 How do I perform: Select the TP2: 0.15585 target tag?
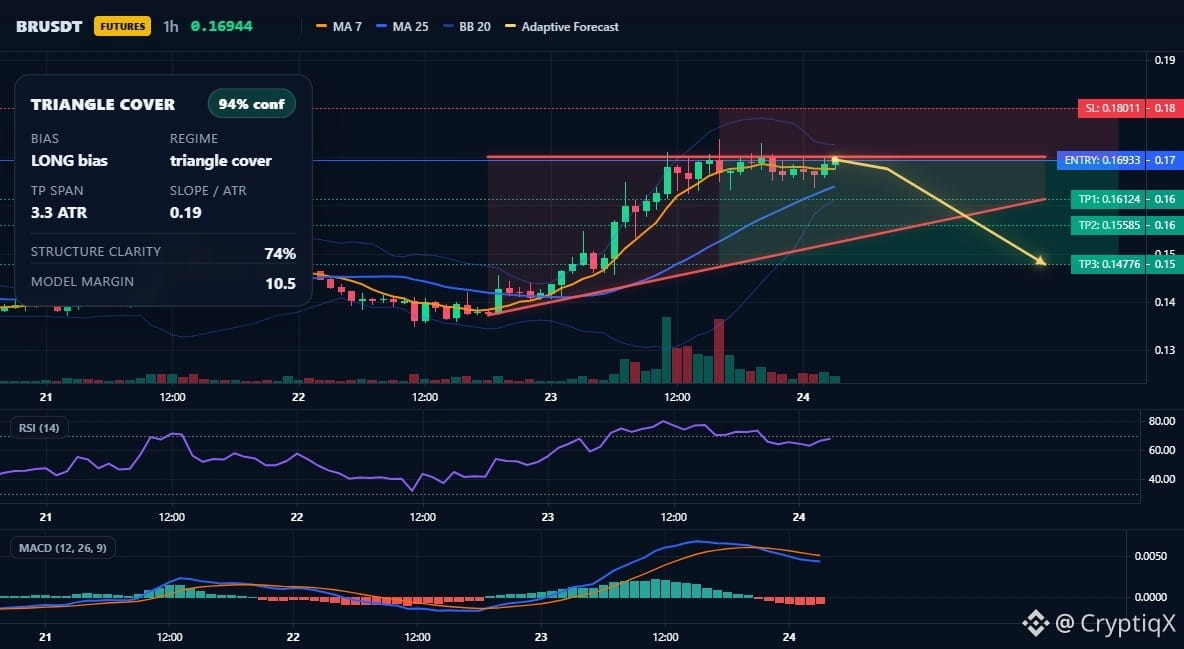pos(1108,225)
